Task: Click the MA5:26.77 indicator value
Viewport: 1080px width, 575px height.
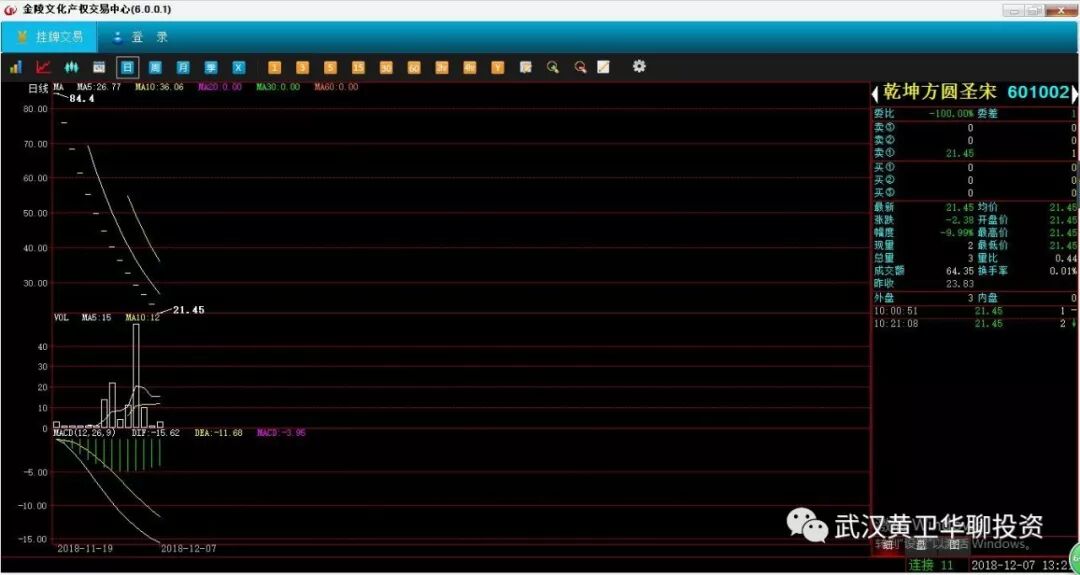Action: 98,87
